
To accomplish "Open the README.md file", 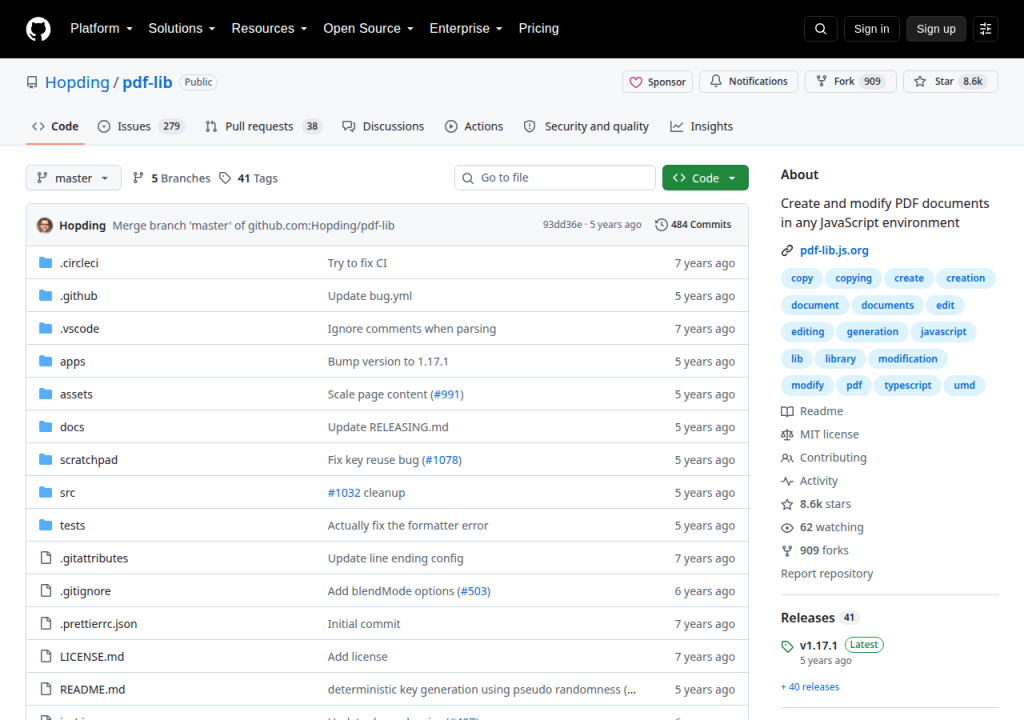I will pos(92,689).
